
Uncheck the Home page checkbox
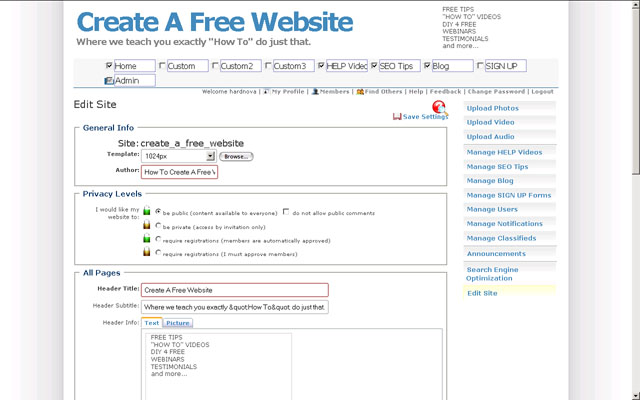109,66
